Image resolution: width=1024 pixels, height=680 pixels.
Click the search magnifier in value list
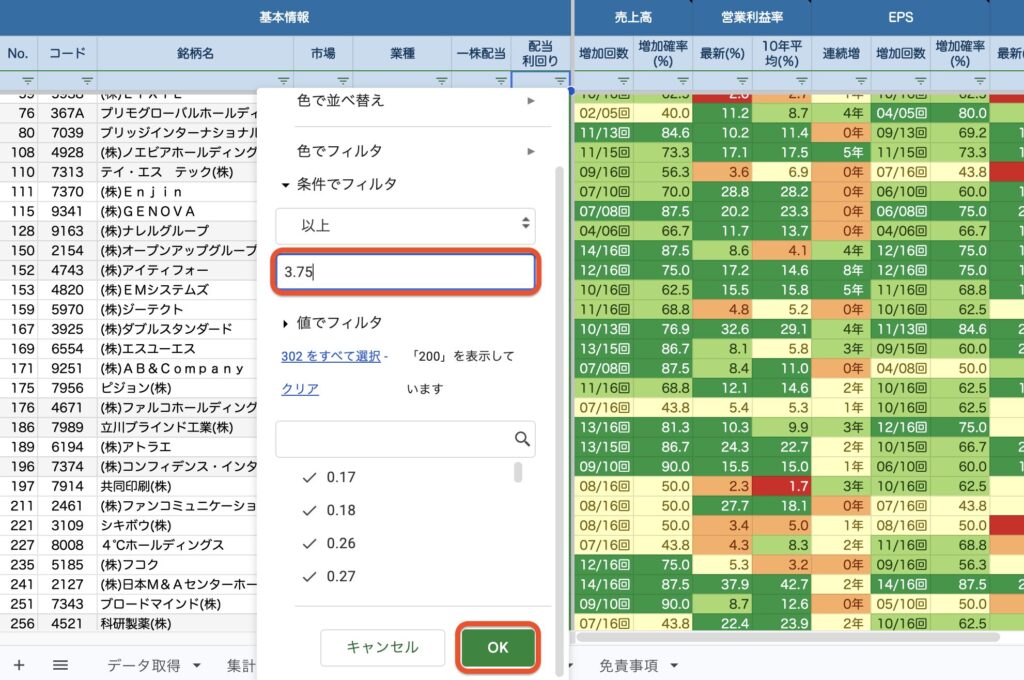[x=521, y=439]
